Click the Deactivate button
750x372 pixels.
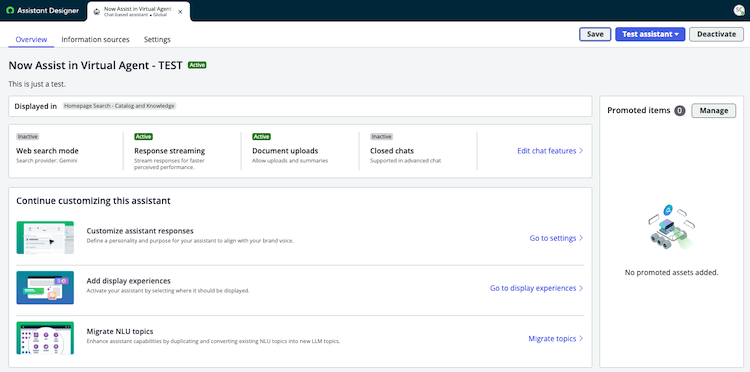pyautogui.click(x=716, y=34)
